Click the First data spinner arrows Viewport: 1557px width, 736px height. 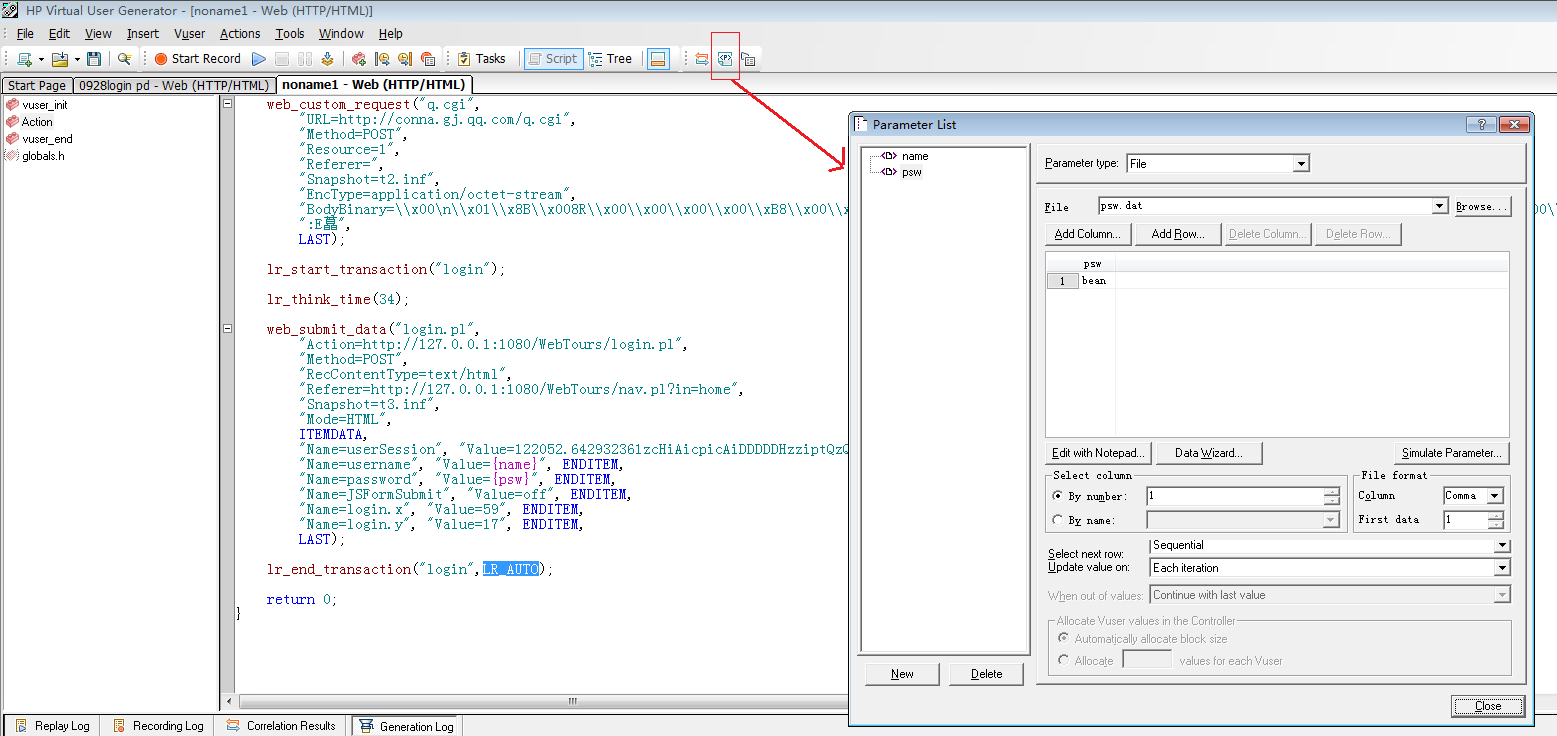1495,520
